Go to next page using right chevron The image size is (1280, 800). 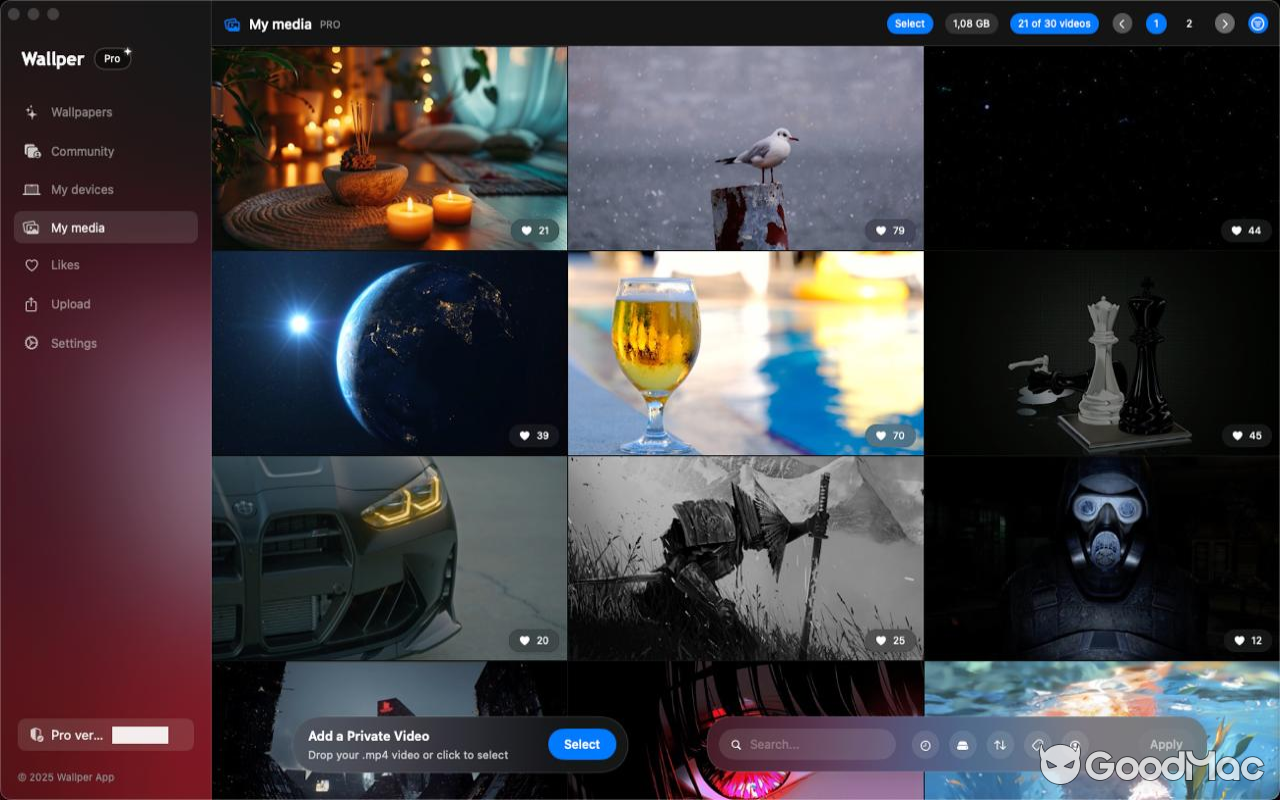1224,23
